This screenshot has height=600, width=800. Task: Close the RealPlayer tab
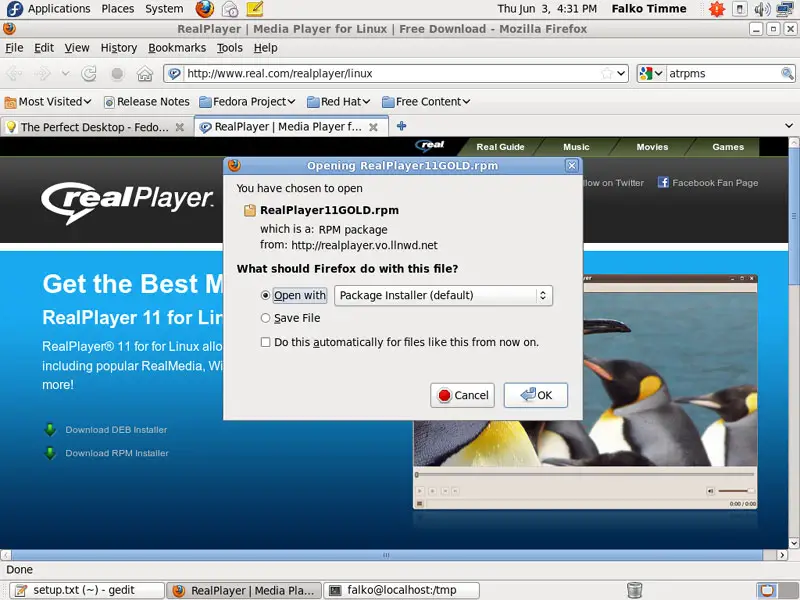tap(373, 127)
